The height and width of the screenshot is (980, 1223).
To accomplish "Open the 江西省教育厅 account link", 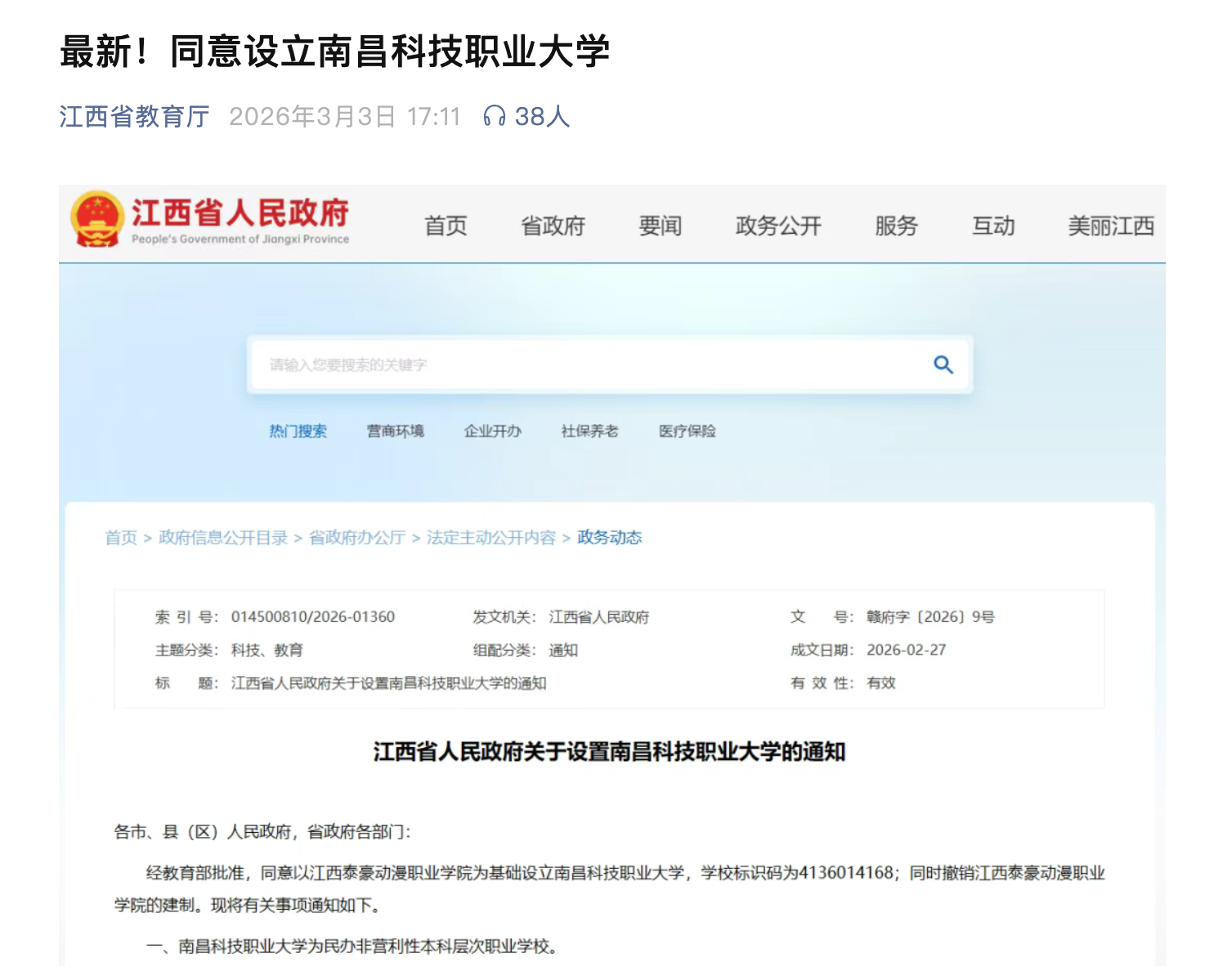I will (x=134, y=116).
